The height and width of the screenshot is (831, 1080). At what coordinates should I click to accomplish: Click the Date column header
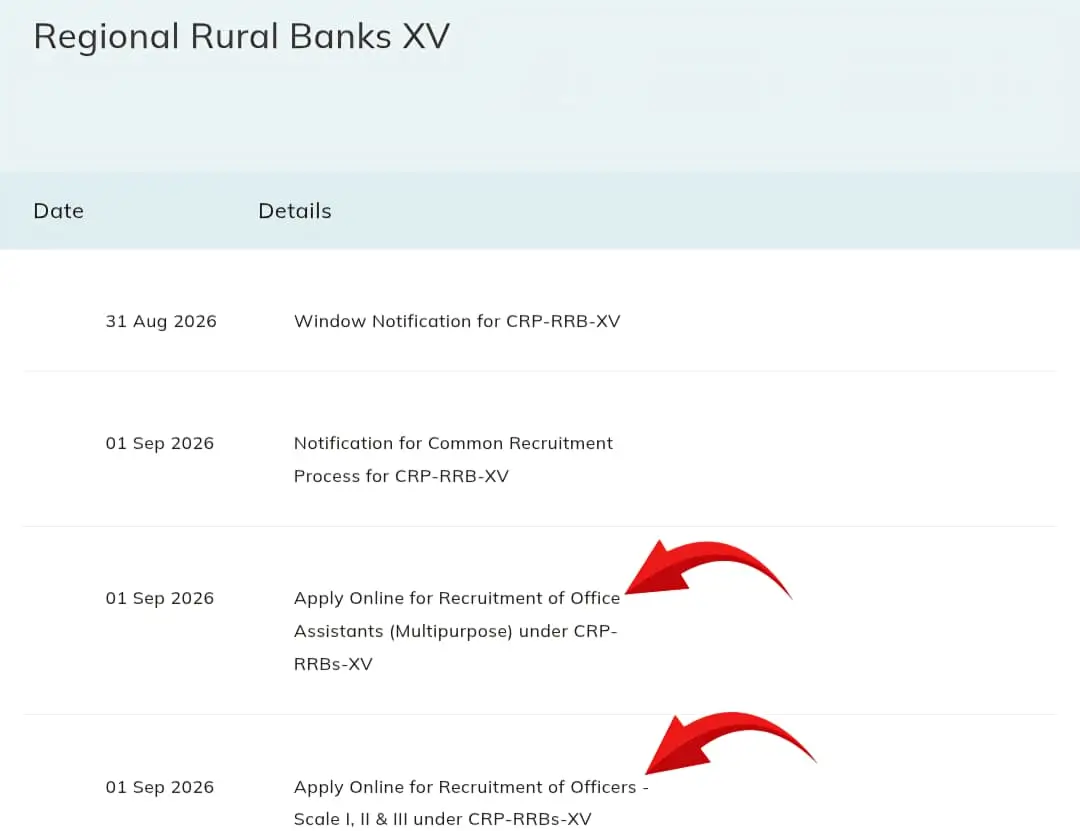(x=59, y=211)
